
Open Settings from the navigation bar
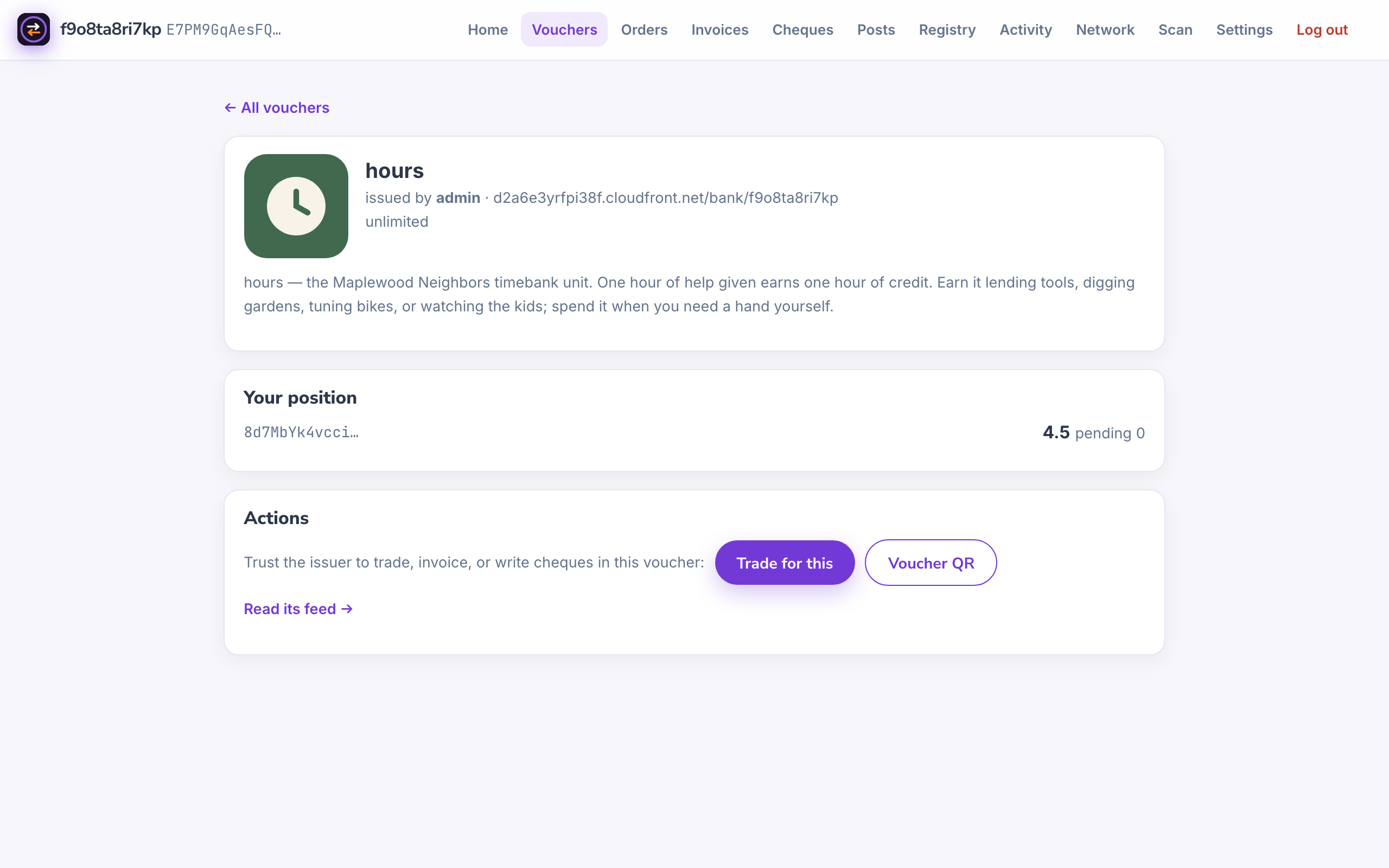tap(1244, 29)
